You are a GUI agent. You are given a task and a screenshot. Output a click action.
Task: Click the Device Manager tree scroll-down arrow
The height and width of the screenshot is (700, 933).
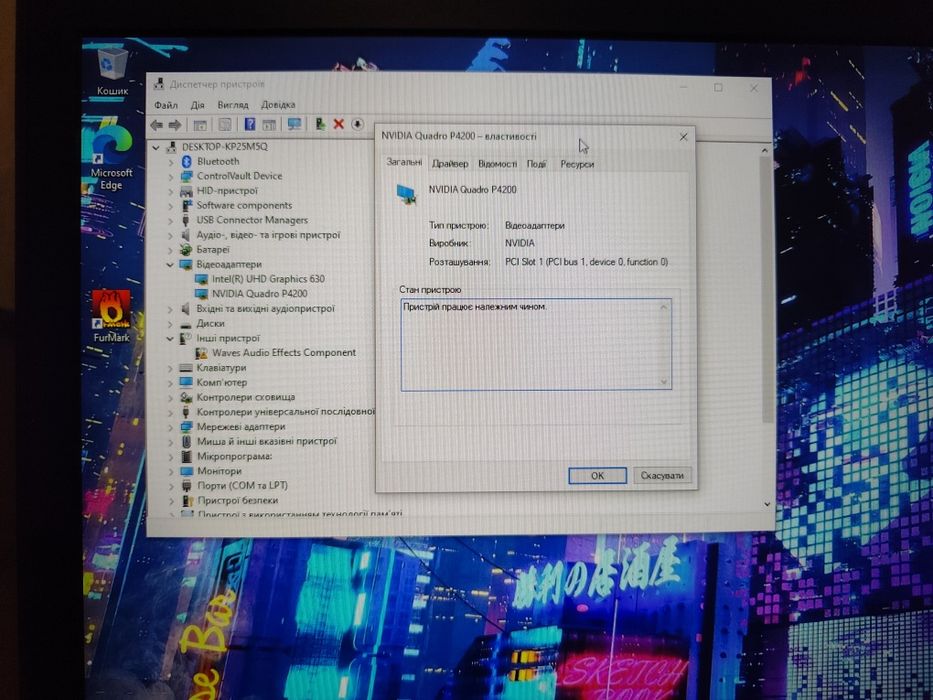[767, 504]
